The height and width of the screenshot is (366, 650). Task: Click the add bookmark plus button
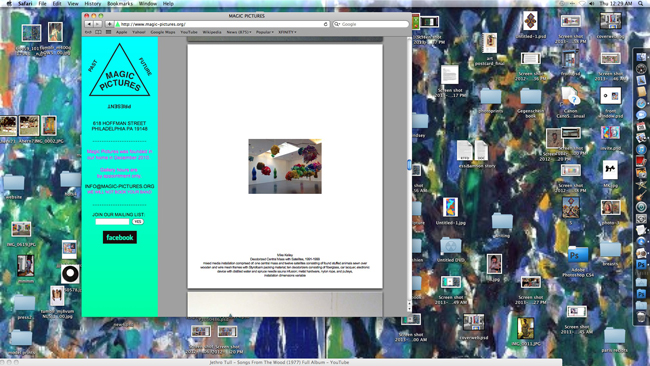(109, 24)
